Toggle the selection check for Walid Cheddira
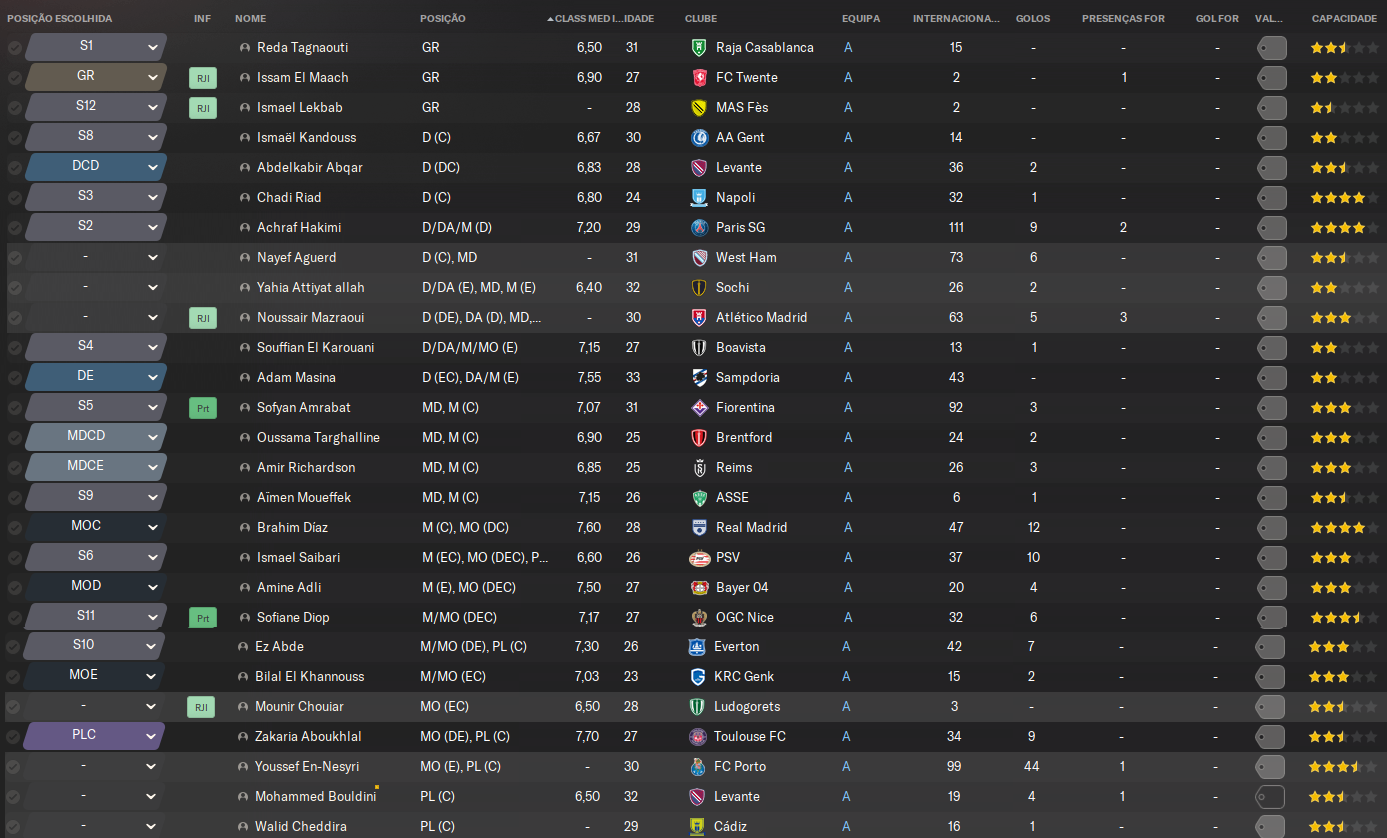Viewport: 1387px width, 838px height. (14, 827)
